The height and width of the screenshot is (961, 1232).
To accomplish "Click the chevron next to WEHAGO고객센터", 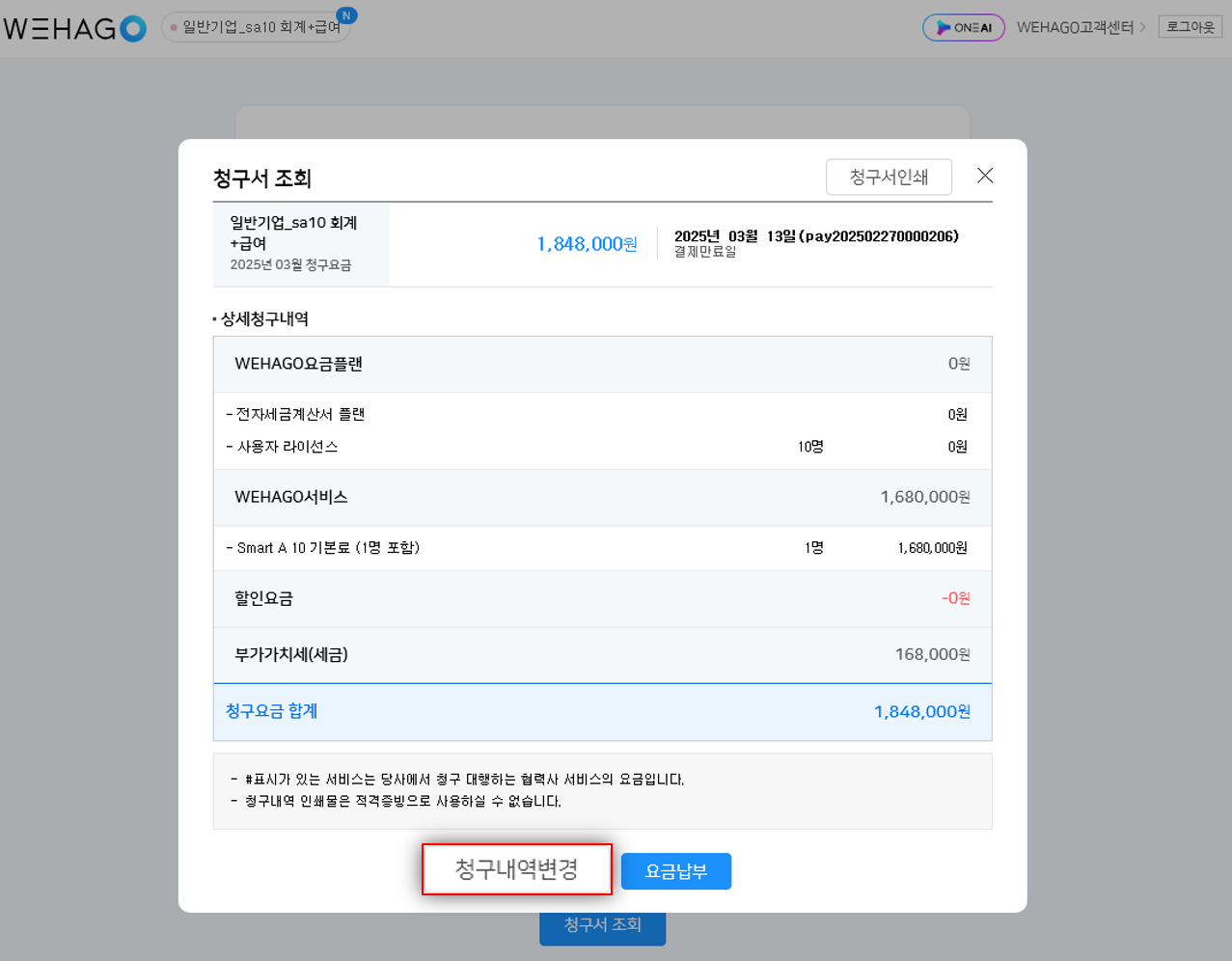I will tap(1142, 27).
